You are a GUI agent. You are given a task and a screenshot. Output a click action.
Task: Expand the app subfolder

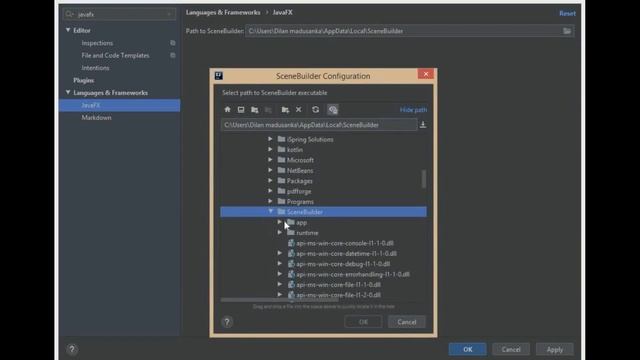pos(280,222)
